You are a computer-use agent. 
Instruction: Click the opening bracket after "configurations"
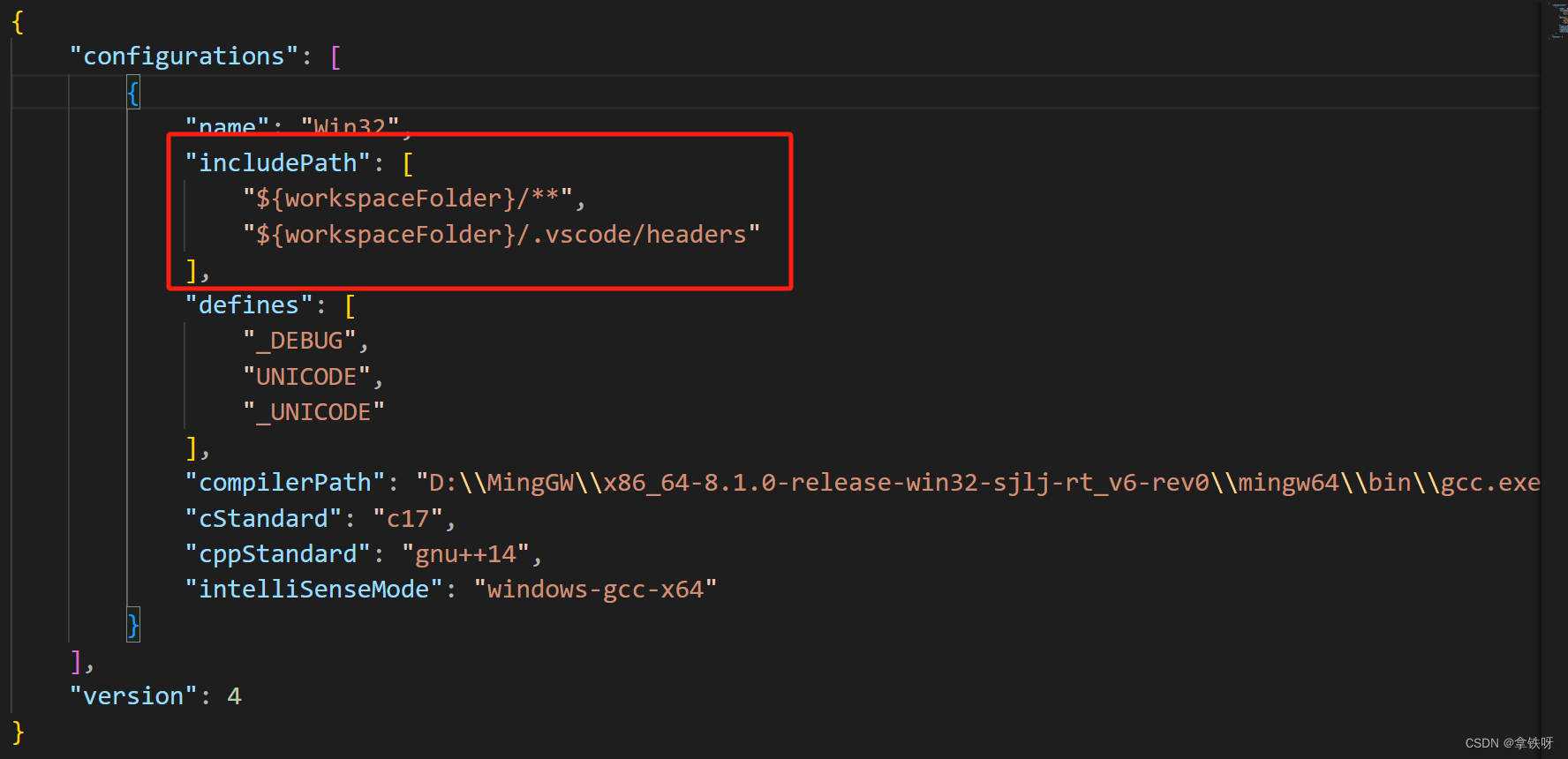click(x=335, y=57)
